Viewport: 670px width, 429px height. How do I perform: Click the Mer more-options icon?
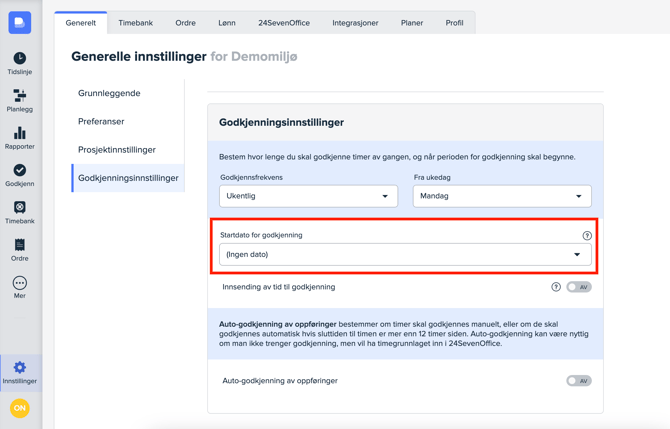(x=19, y=286)
